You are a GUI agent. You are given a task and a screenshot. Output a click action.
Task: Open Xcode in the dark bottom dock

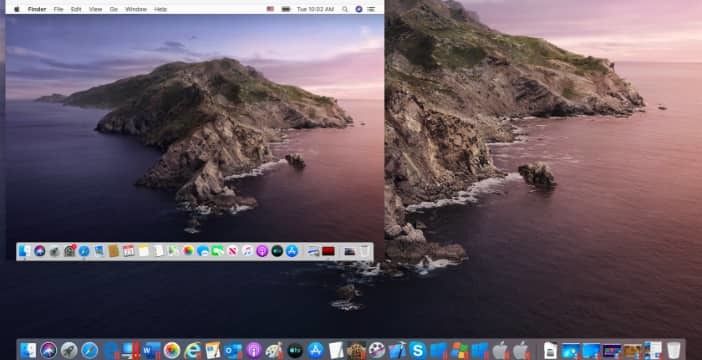[x=397, y=350]
